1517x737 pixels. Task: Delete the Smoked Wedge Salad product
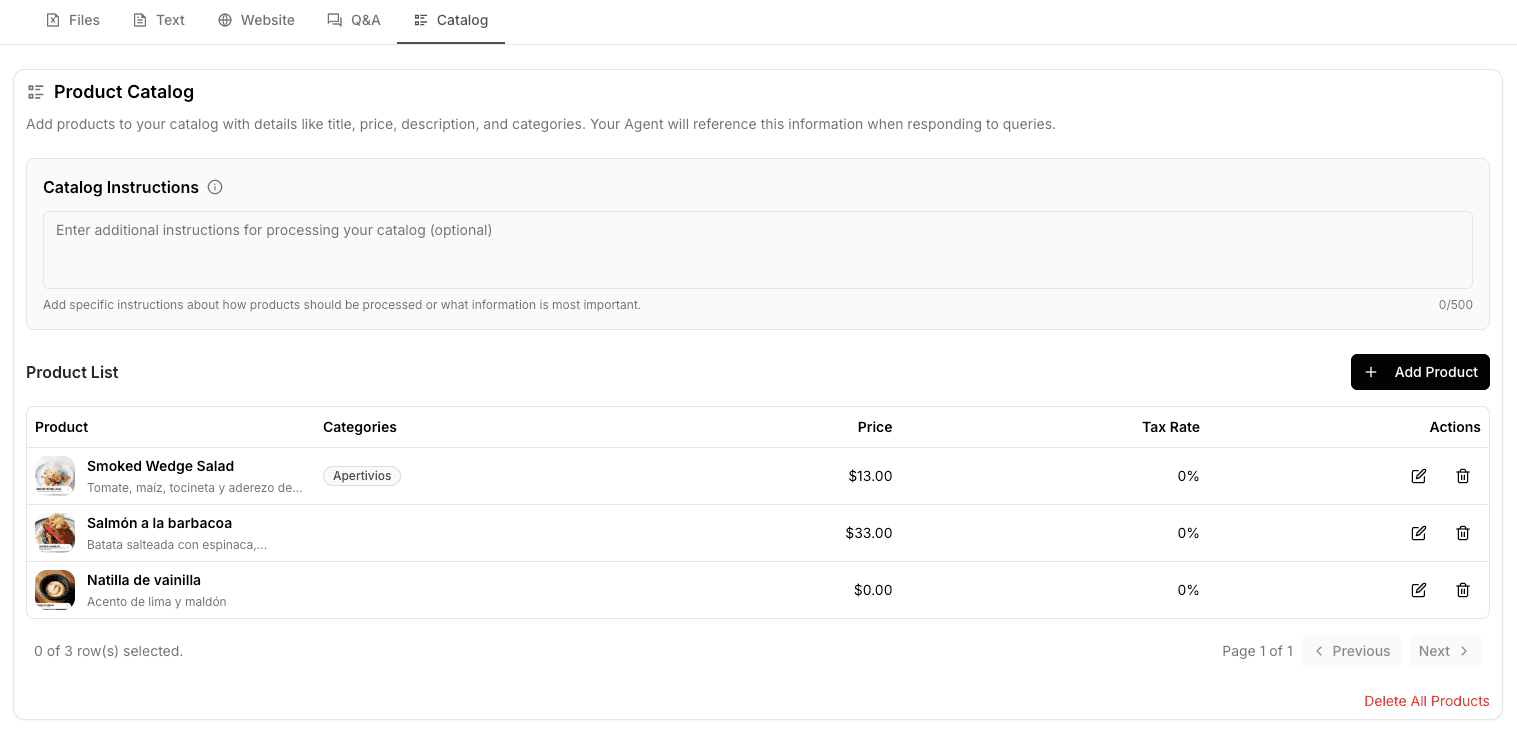coord(1462,476)
